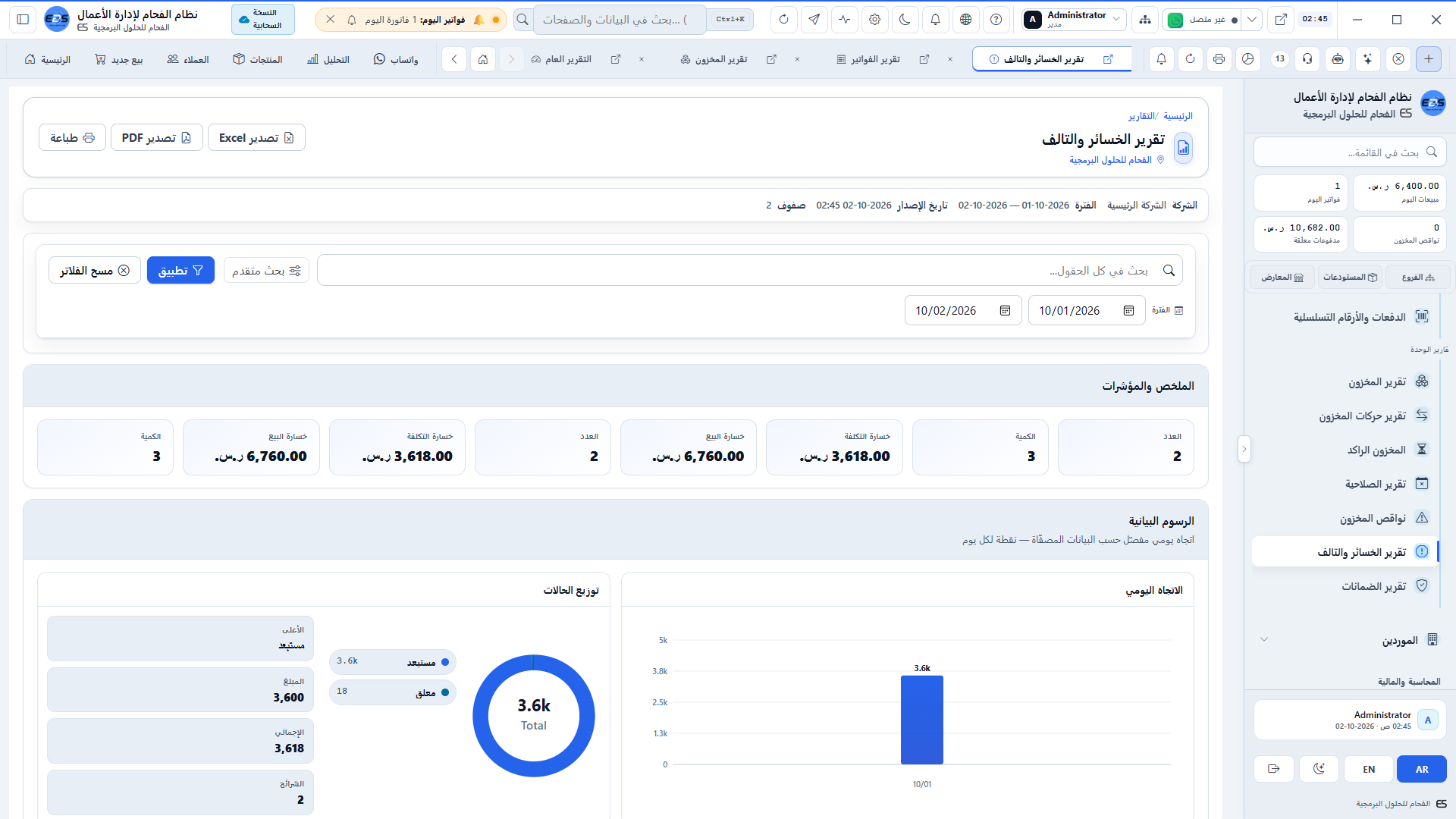
Task: Open the branches network icon
Action: pos(1145,20)
